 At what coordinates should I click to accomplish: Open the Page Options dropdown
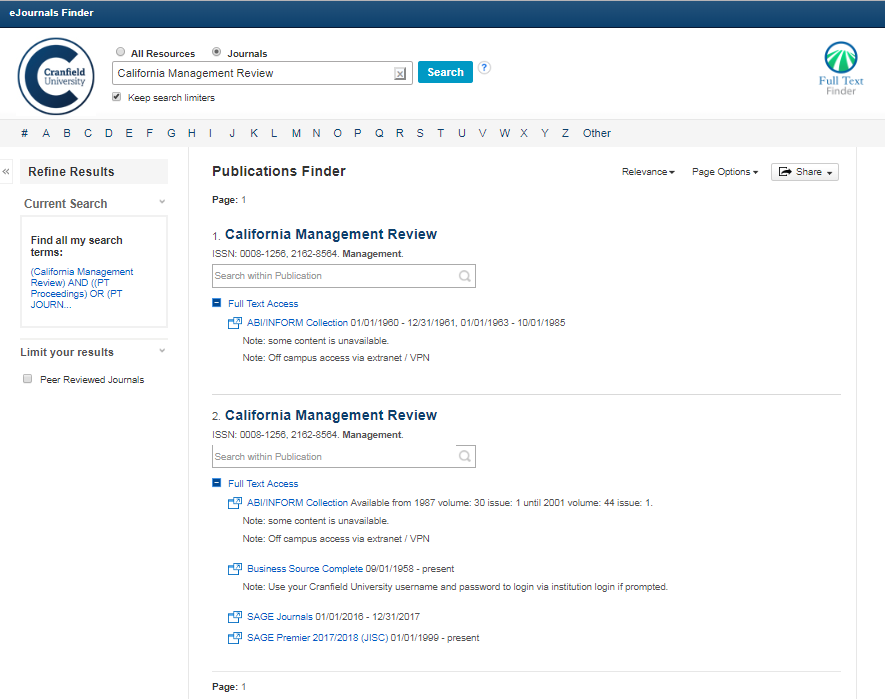coord(724,172)
